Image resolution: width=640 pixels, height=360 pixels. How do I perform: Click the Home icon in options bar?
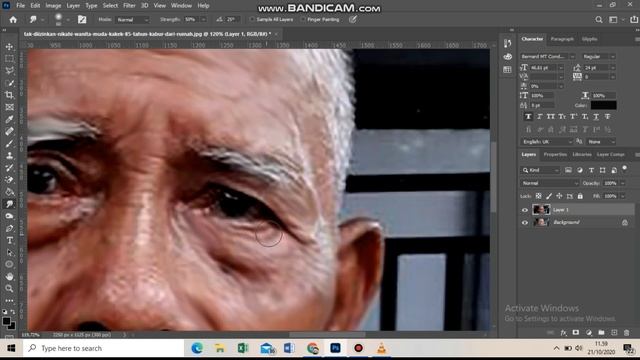coord(13,20)
